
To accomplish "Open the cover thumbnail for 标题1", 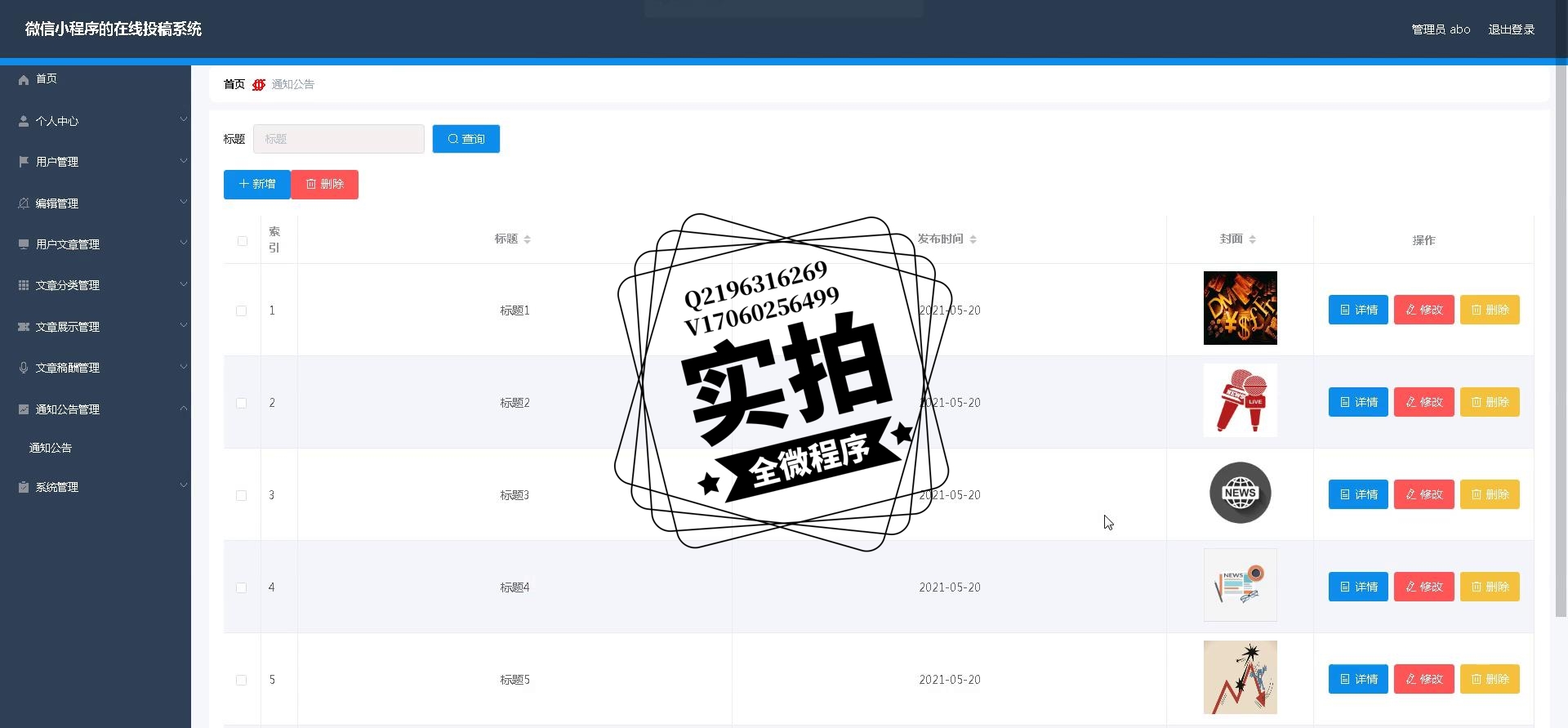I will pos(1241,308).
